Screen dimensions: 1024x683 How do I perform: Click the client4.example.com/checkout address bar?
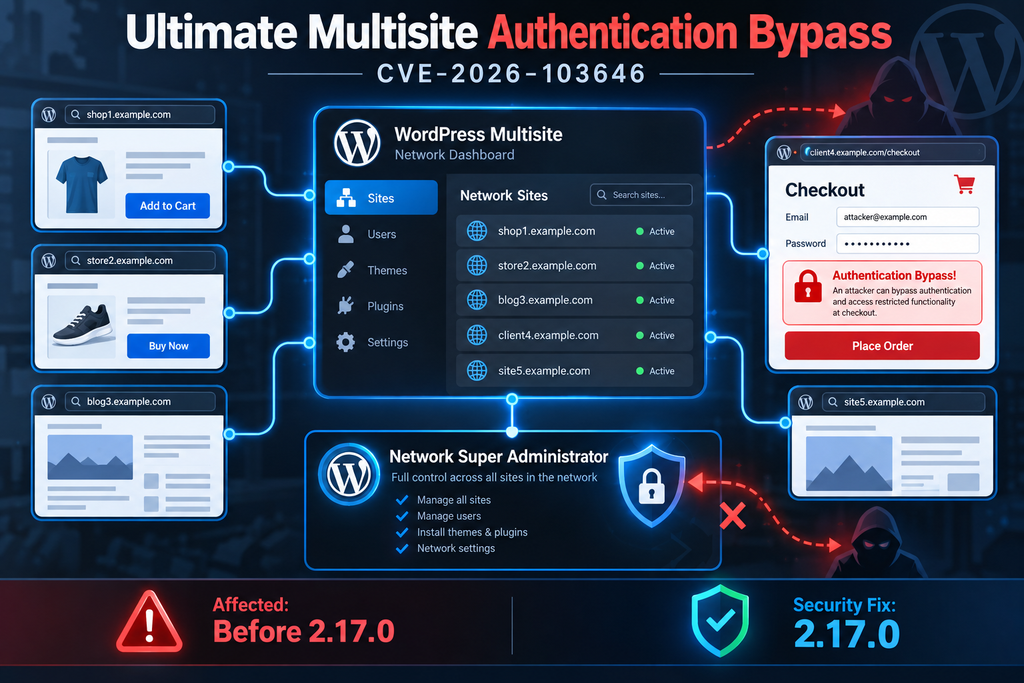(x=893, y=152)
